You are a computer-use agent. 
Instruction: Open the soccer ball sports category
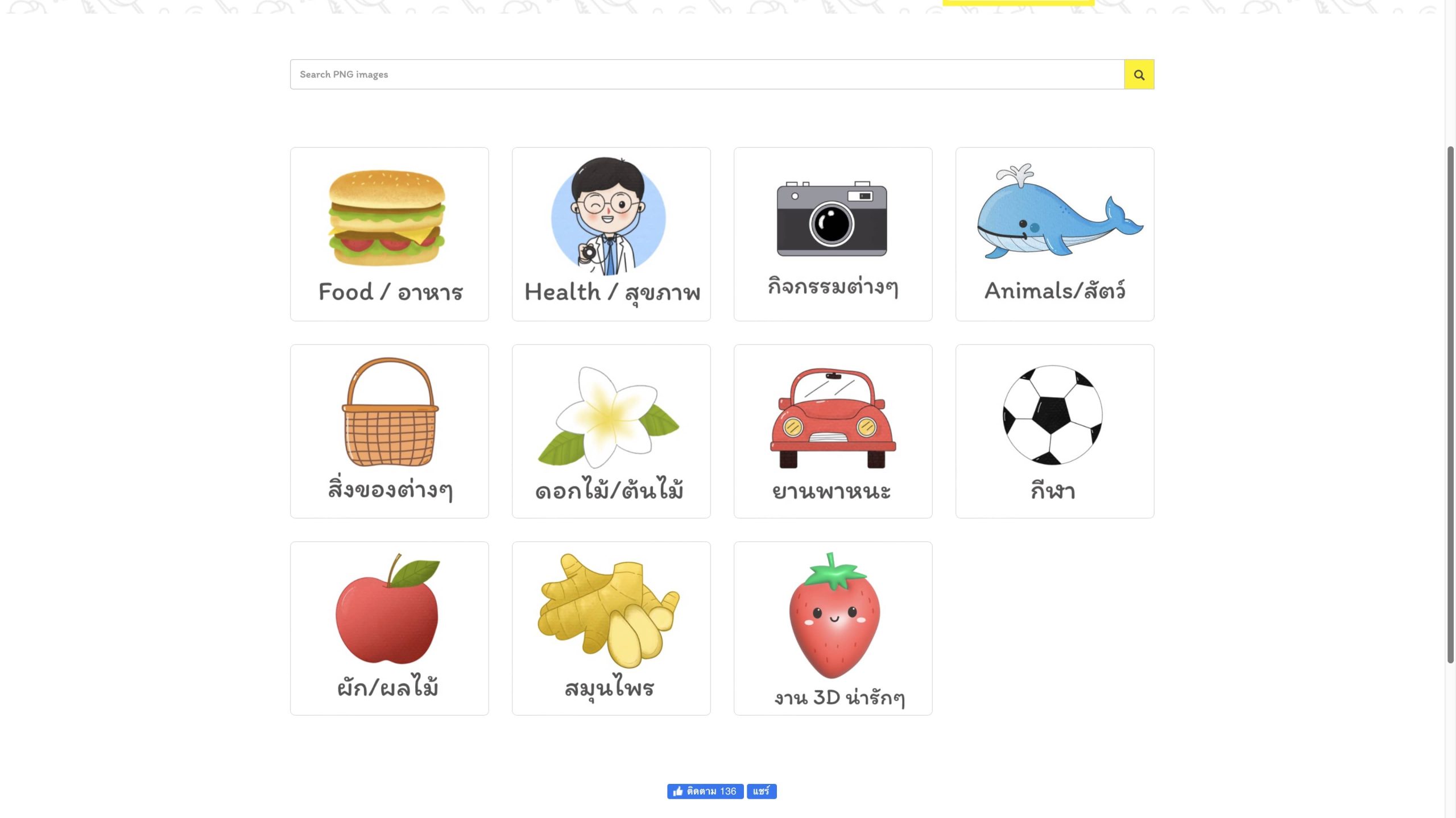point(1052,415)
